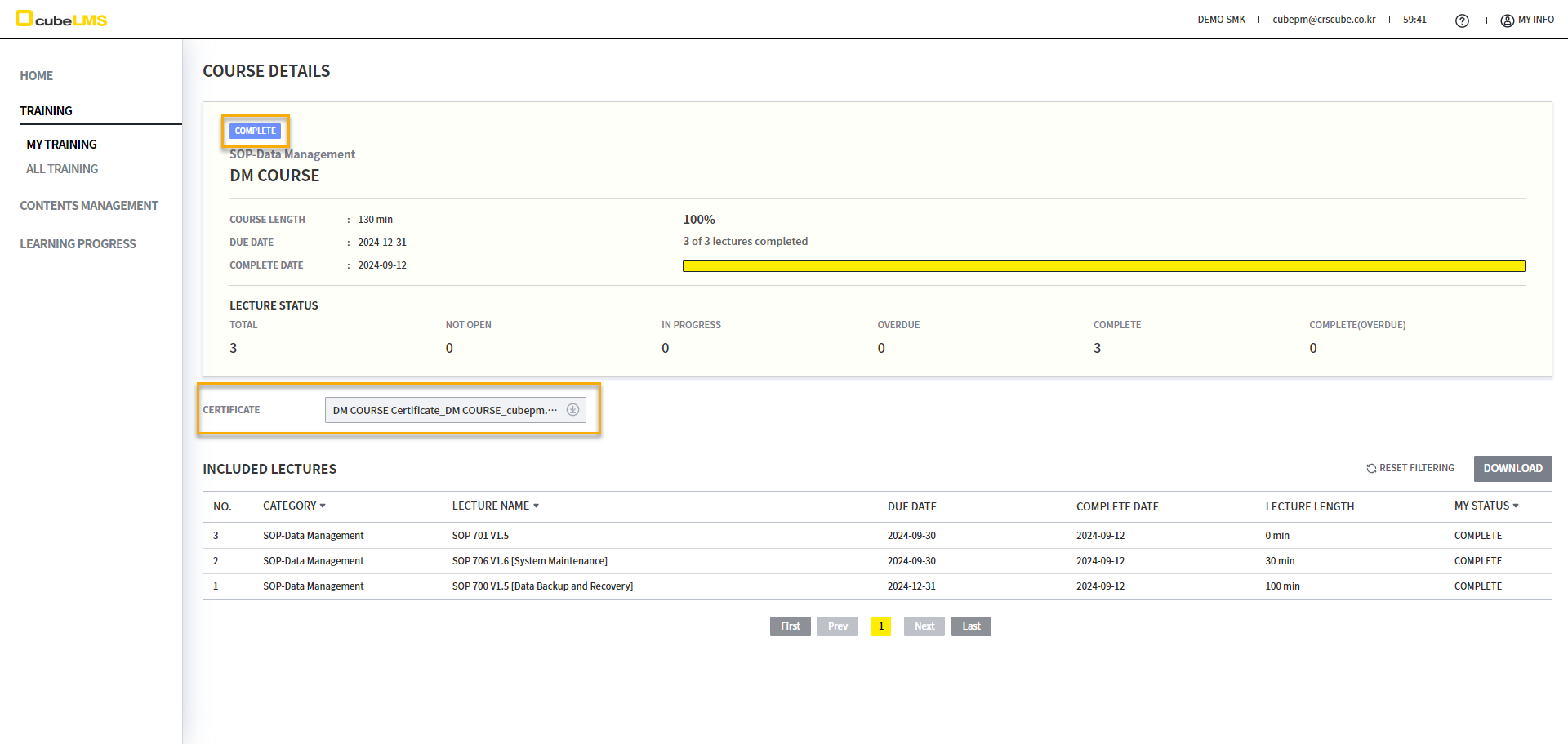
Task: Download certificate via the arrow icon
Action: (572, 410)
